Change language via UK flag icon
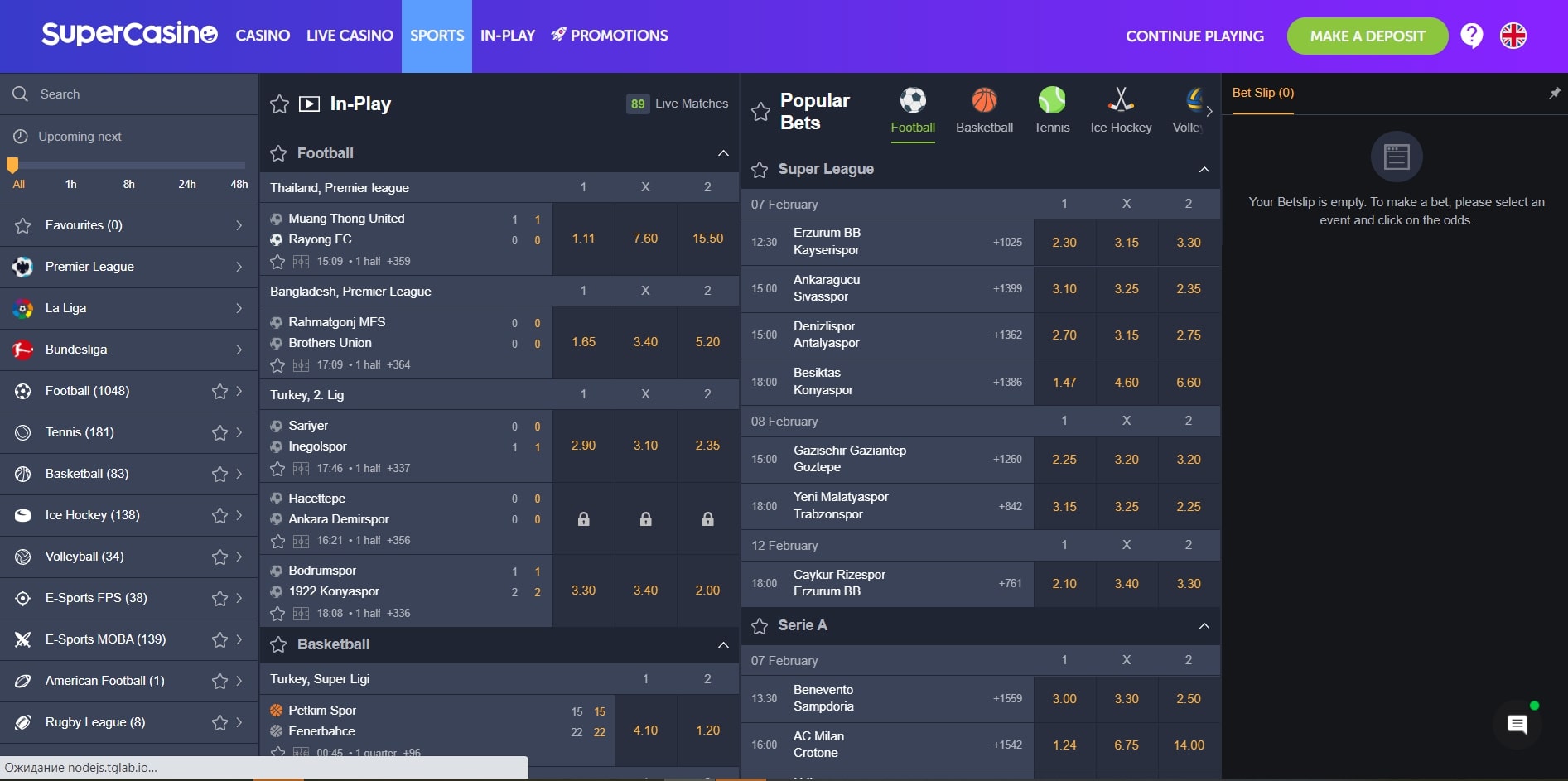The width and height of the screenshot is (1568, 781). (x=1513, y=36)
